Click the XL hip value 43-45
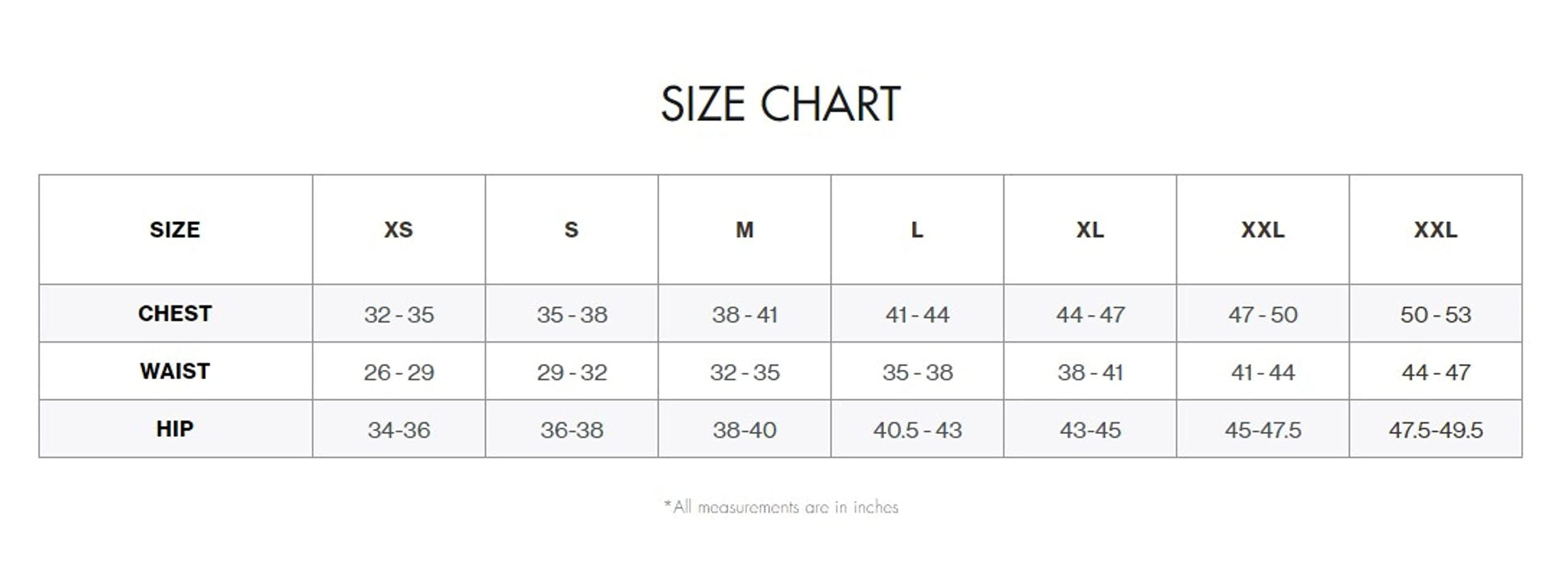 point(1090,430)
